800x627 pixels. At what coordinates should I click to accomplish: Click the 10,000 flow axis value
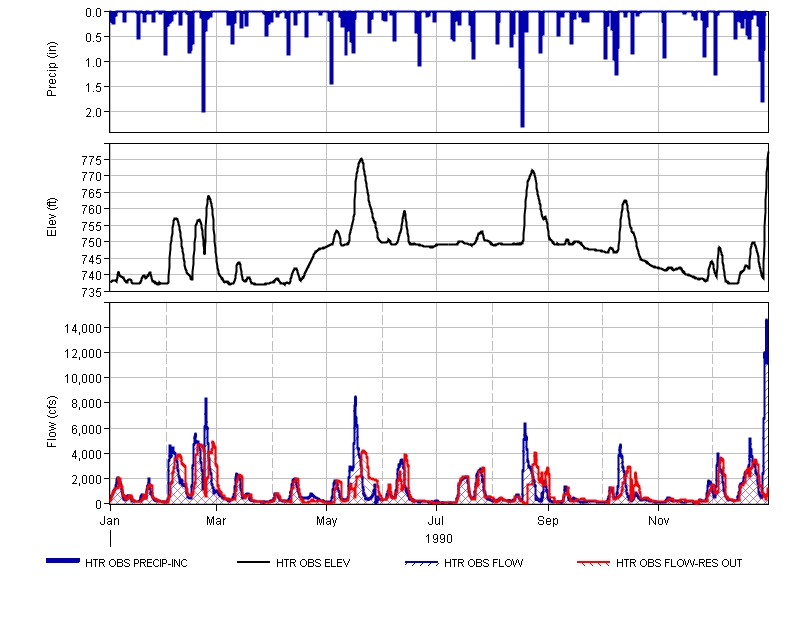pyautogui.click(x=83, y=378)
